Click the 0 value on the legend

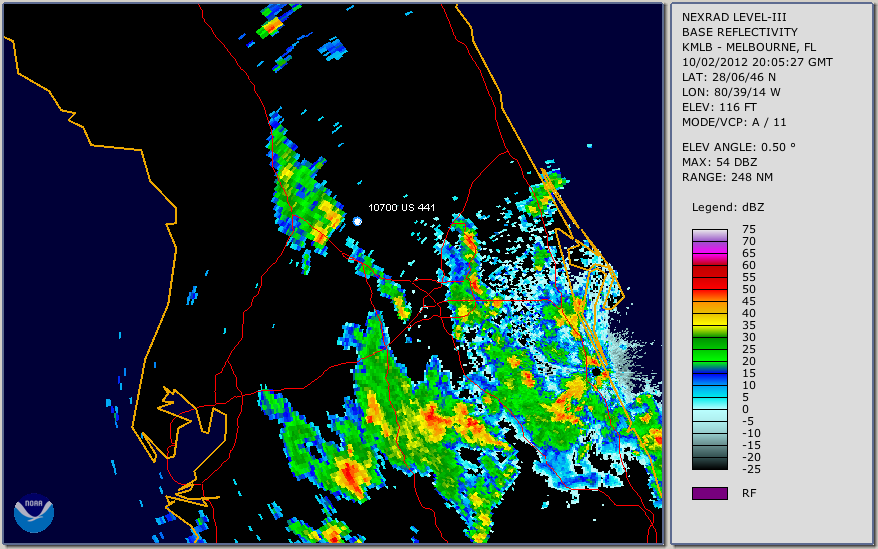pyautogui.click(x=745, y=410)
